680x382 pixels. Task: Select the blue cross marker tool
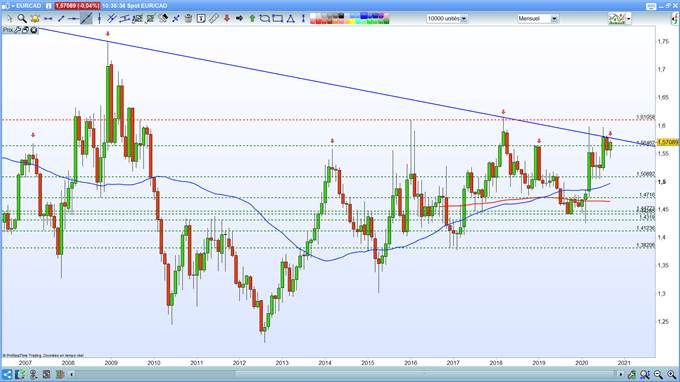[x=176, y=19]
